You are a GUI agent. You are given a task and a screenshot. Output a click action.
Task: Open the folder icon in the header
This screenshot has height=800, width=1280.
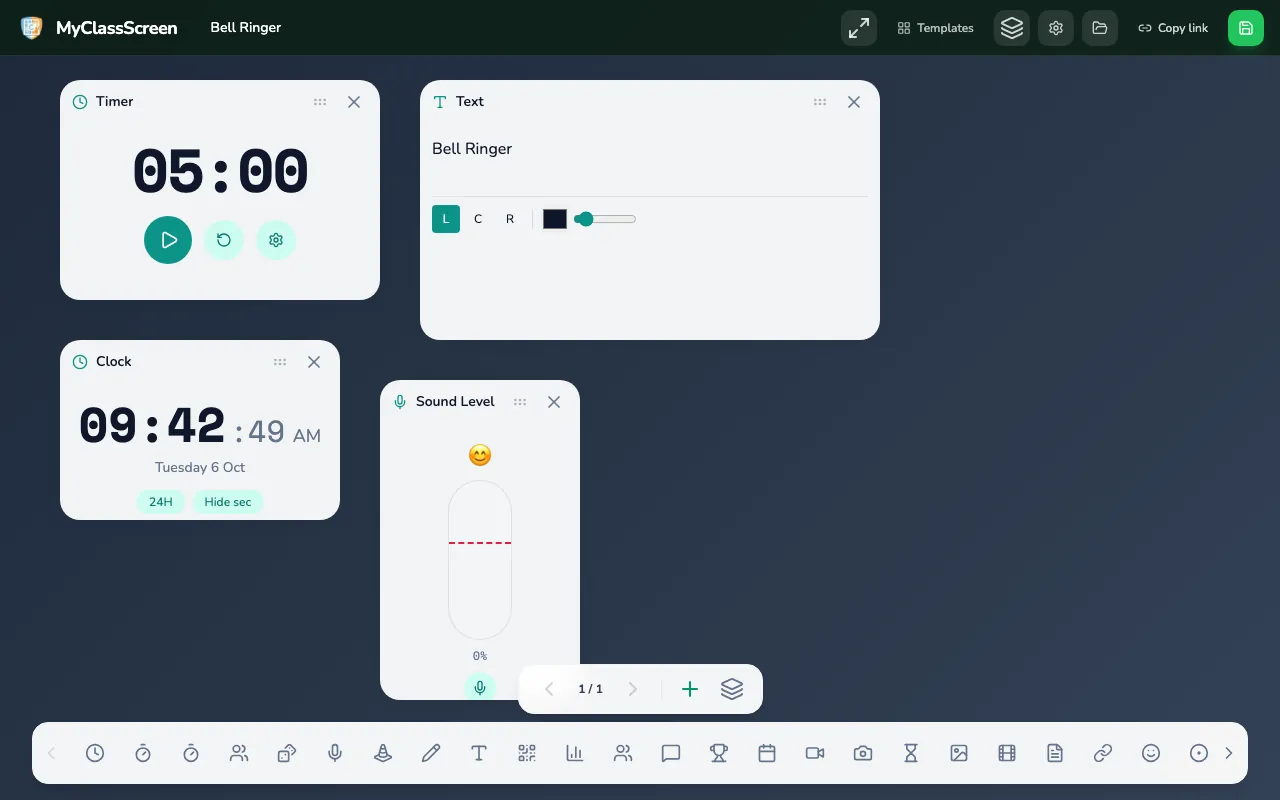point(1100,28)
